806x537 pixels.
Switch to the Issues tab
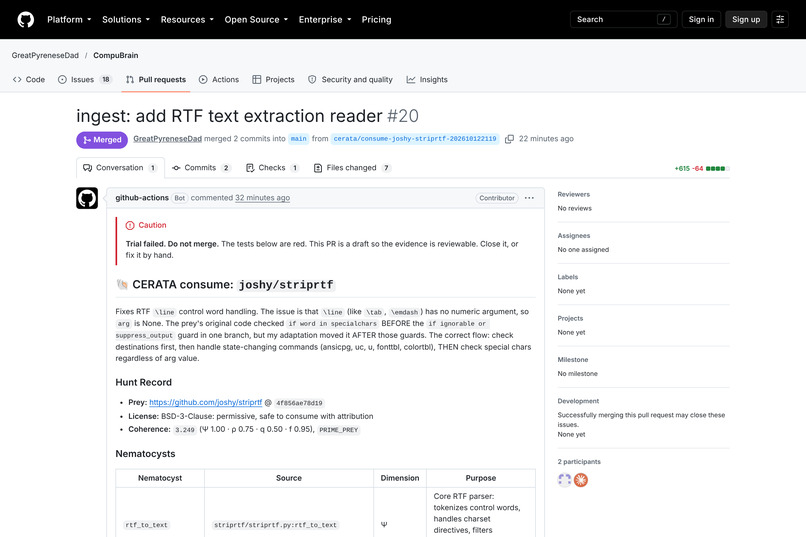pyautogui.click(x=84, y=80)
